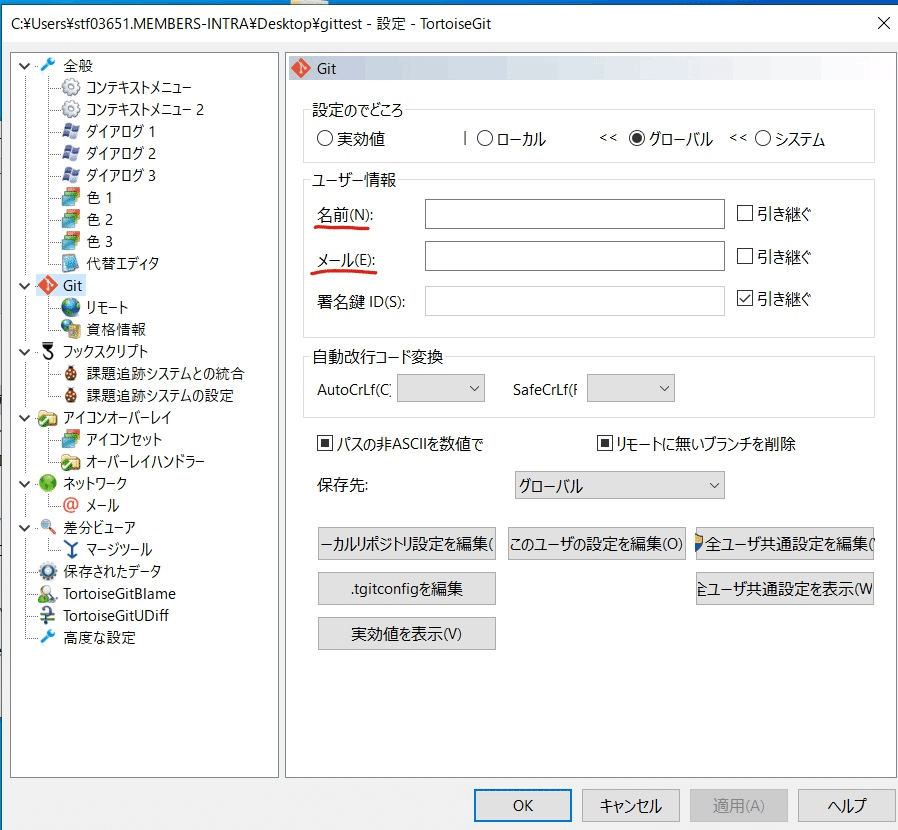This screenshot has height=830, width=898.
Task: Click .tgitconfigを編集 button
Action: (x=407, y=588)
